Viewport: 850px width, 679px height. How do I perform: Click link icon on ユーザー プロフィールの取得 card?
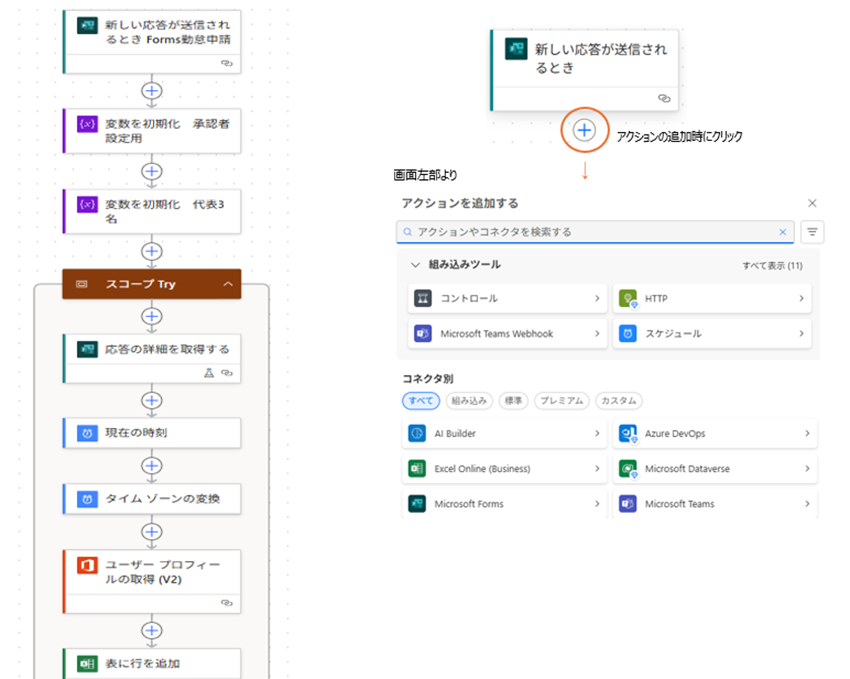coord(227,603)
